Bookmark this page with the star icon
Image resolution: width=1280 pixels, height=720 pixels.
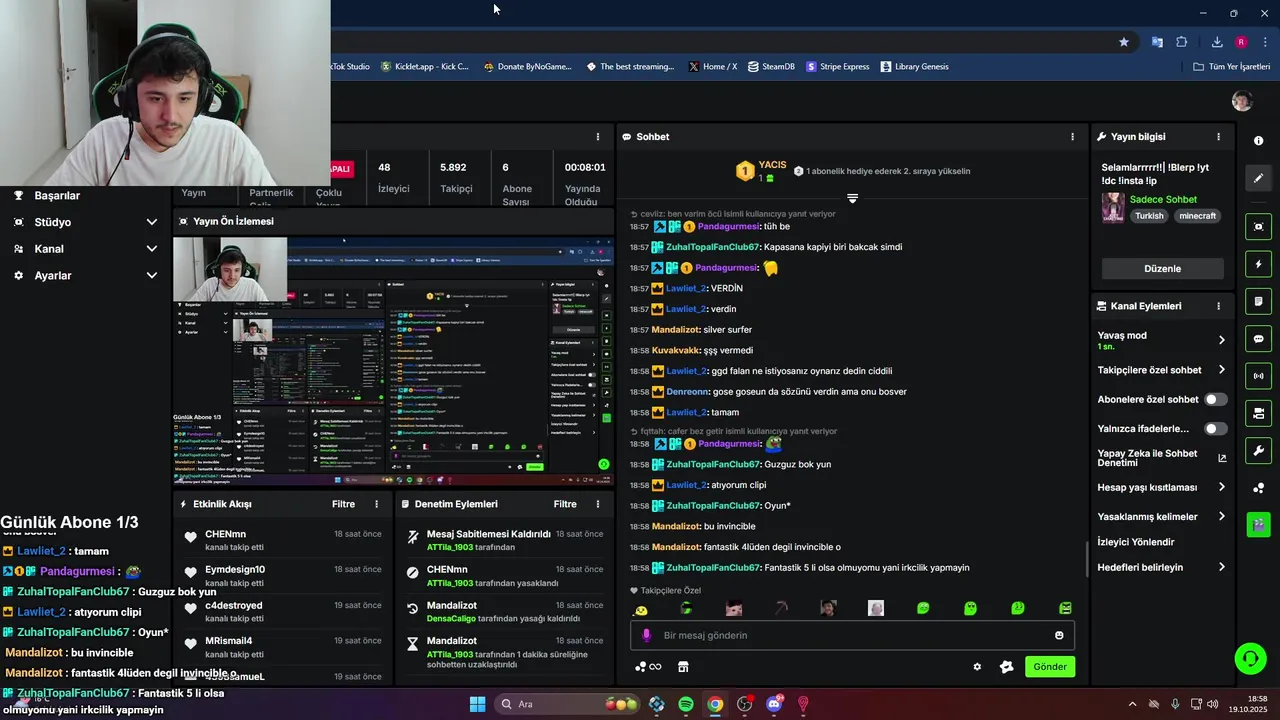coord(1124,42)
